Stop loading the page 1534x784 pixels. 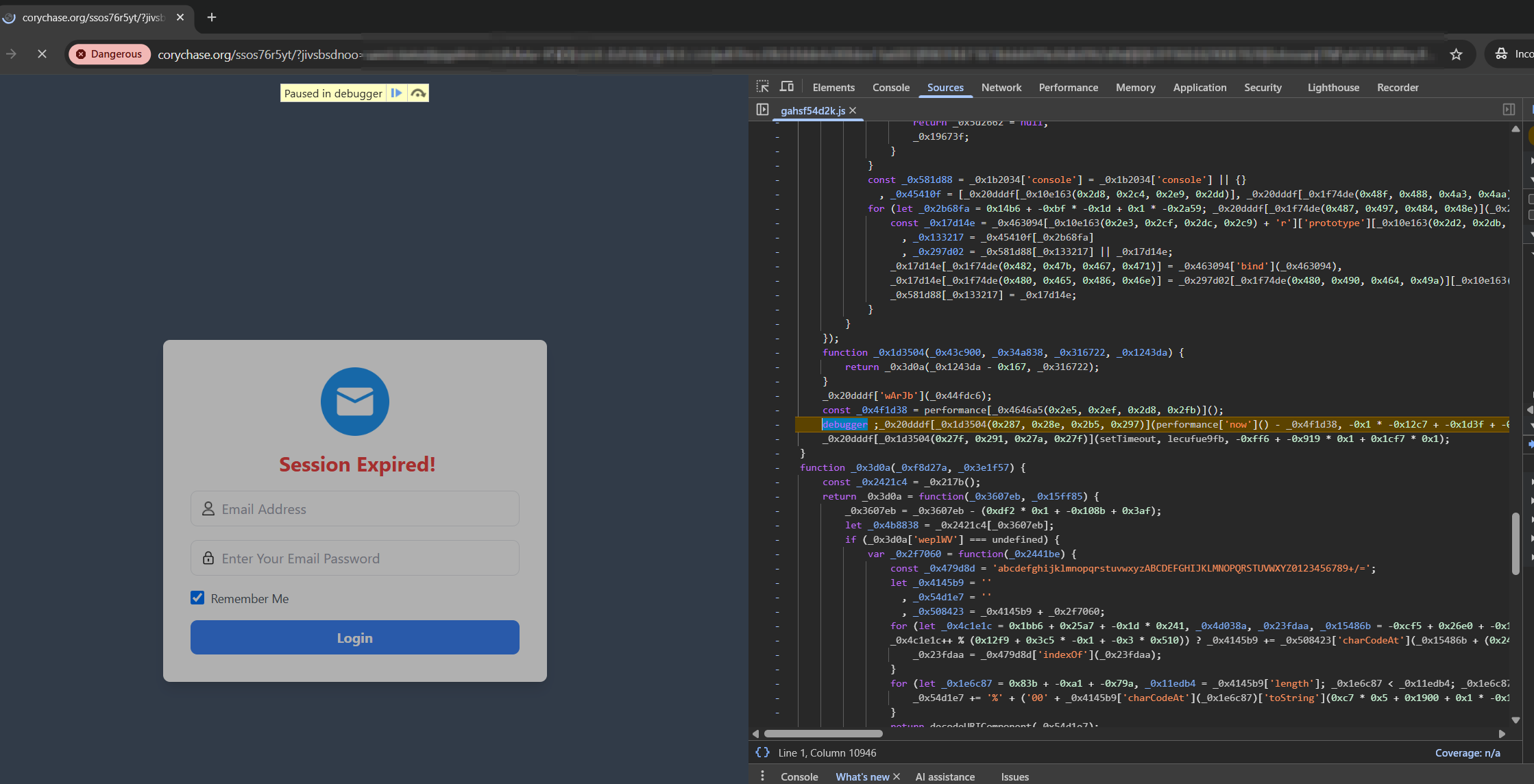[x=42, y=53]
